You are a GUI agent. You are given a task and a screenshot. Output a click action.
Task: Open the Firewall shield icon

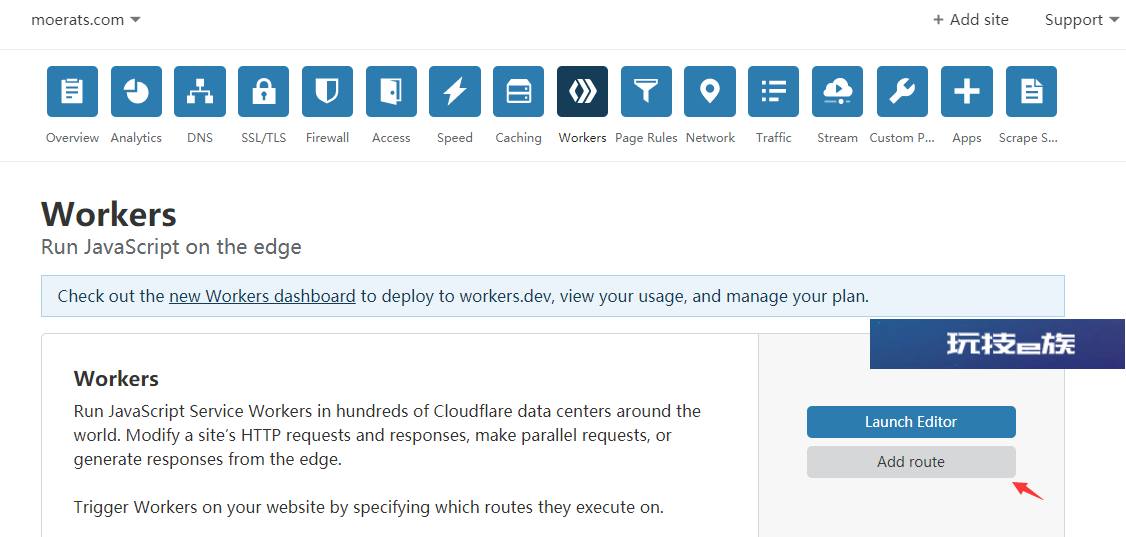tap(327, 91)
